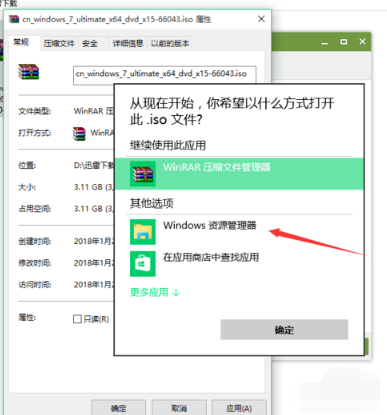
Task: Click WinRAR icon beside 打开方式
Action: click(x=79, y=133)
